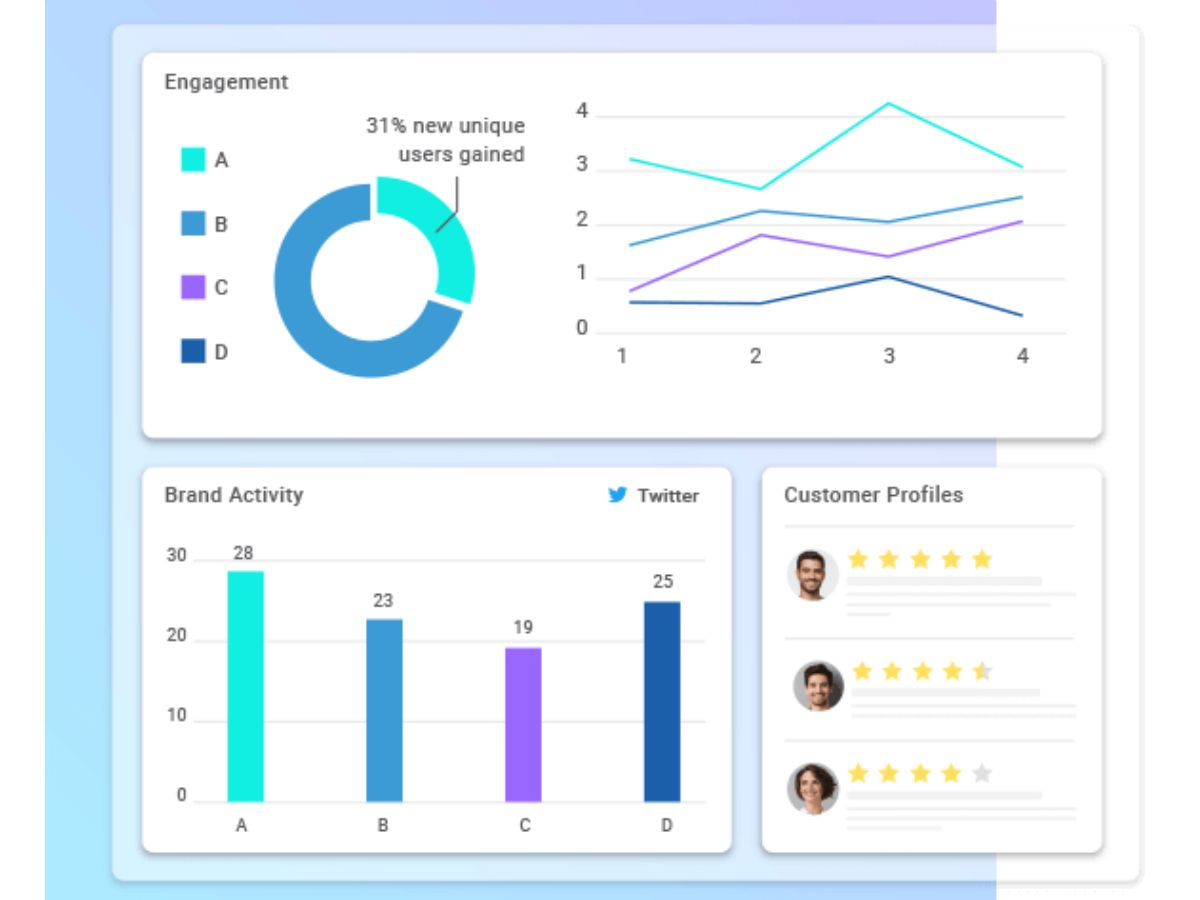Screen dimensions: 1200x900
Task: Select the dark blue bar D valued 25
Action: pos(662,702)
